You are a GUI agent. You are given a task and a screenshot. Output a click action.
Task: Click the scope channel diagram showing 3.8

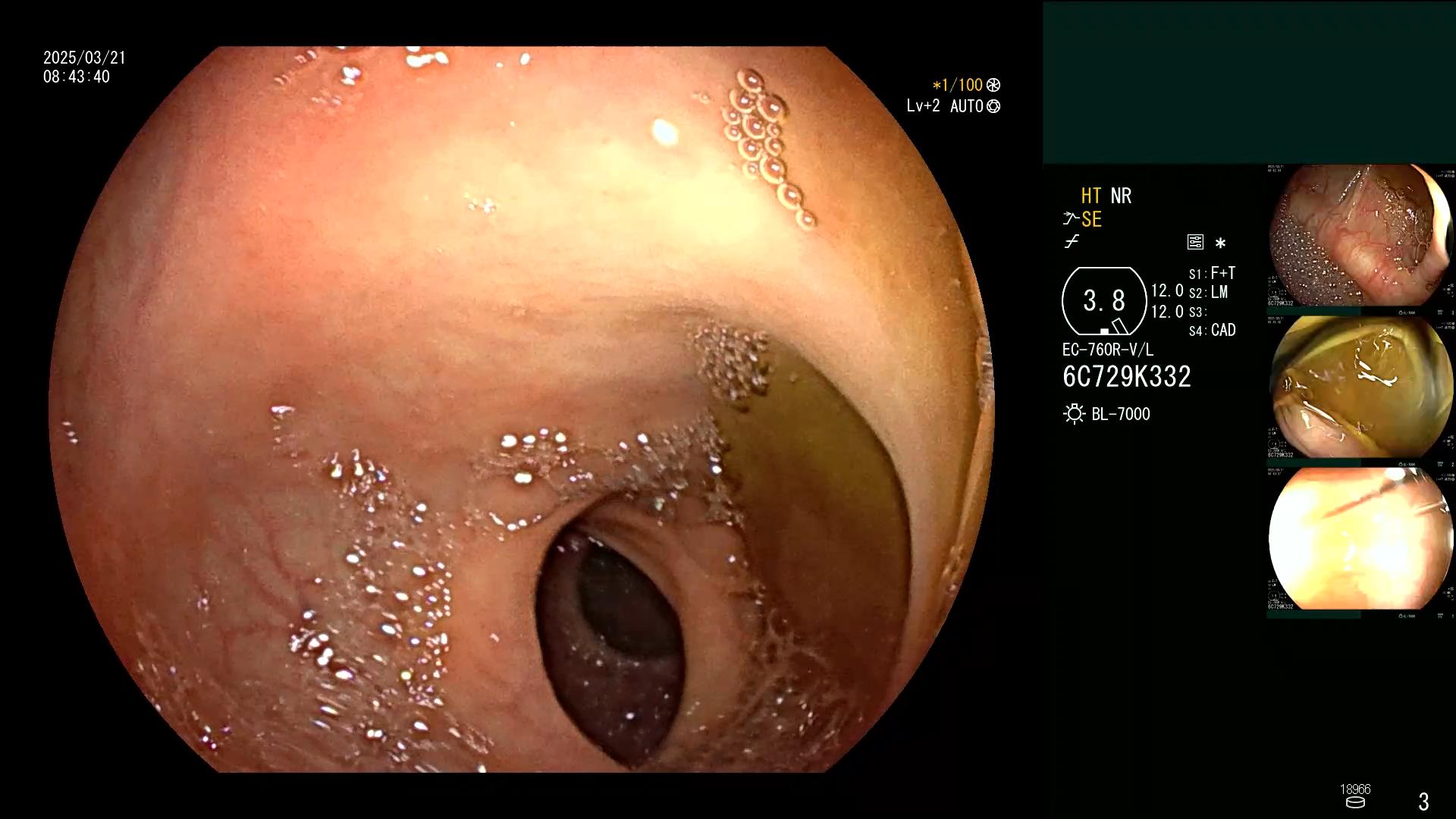[1104, 301]
